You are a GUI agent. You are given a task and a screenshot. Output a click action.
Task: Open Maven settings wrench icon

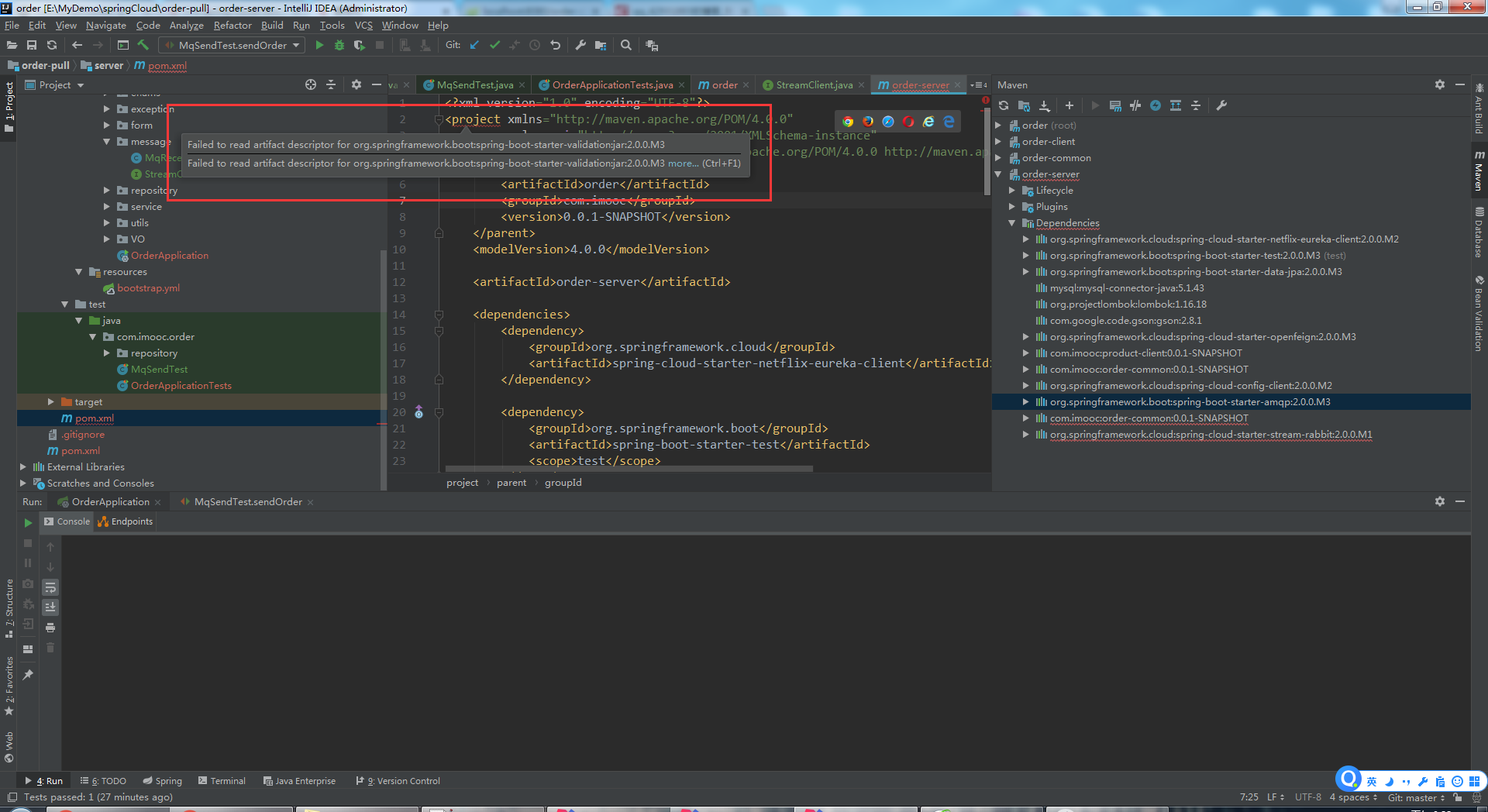[x=1221, y=105]
